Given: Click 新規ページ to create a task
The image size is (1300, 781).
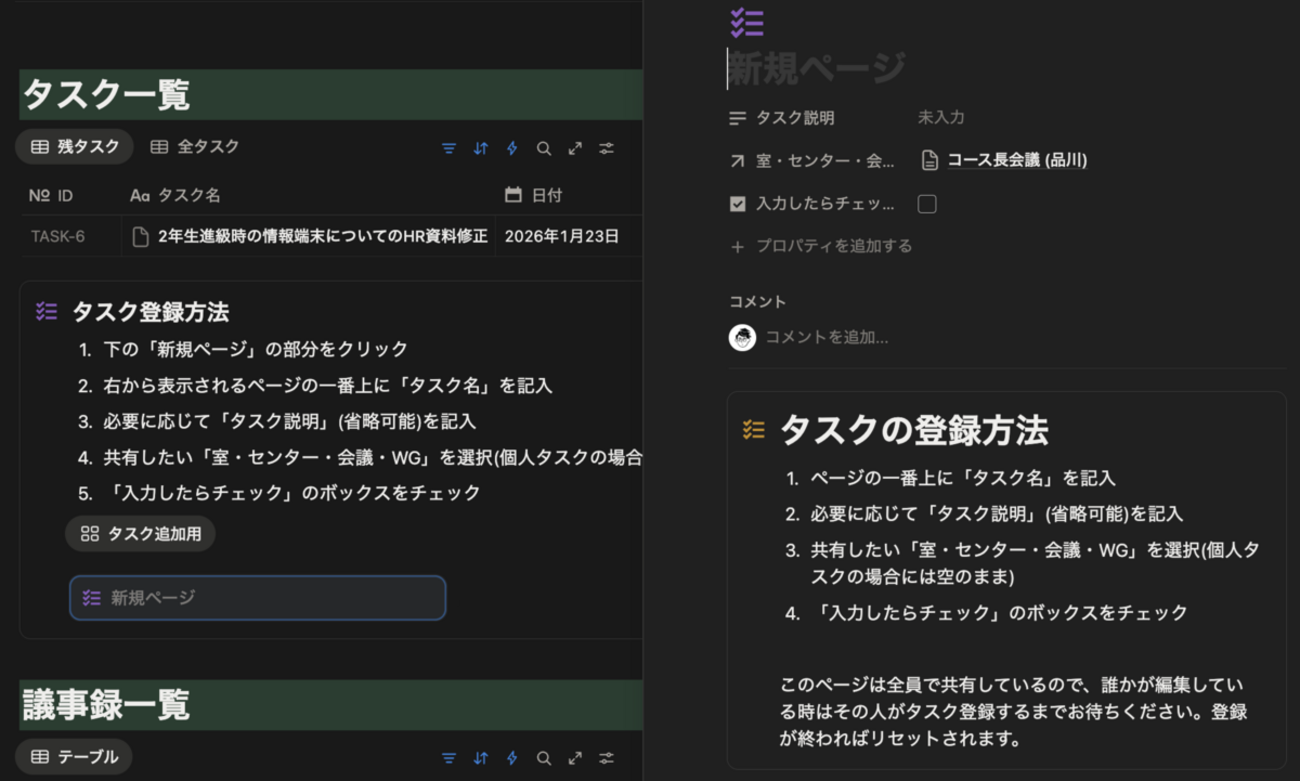Looking at the screenshot, I should click(x=150, y=598).
